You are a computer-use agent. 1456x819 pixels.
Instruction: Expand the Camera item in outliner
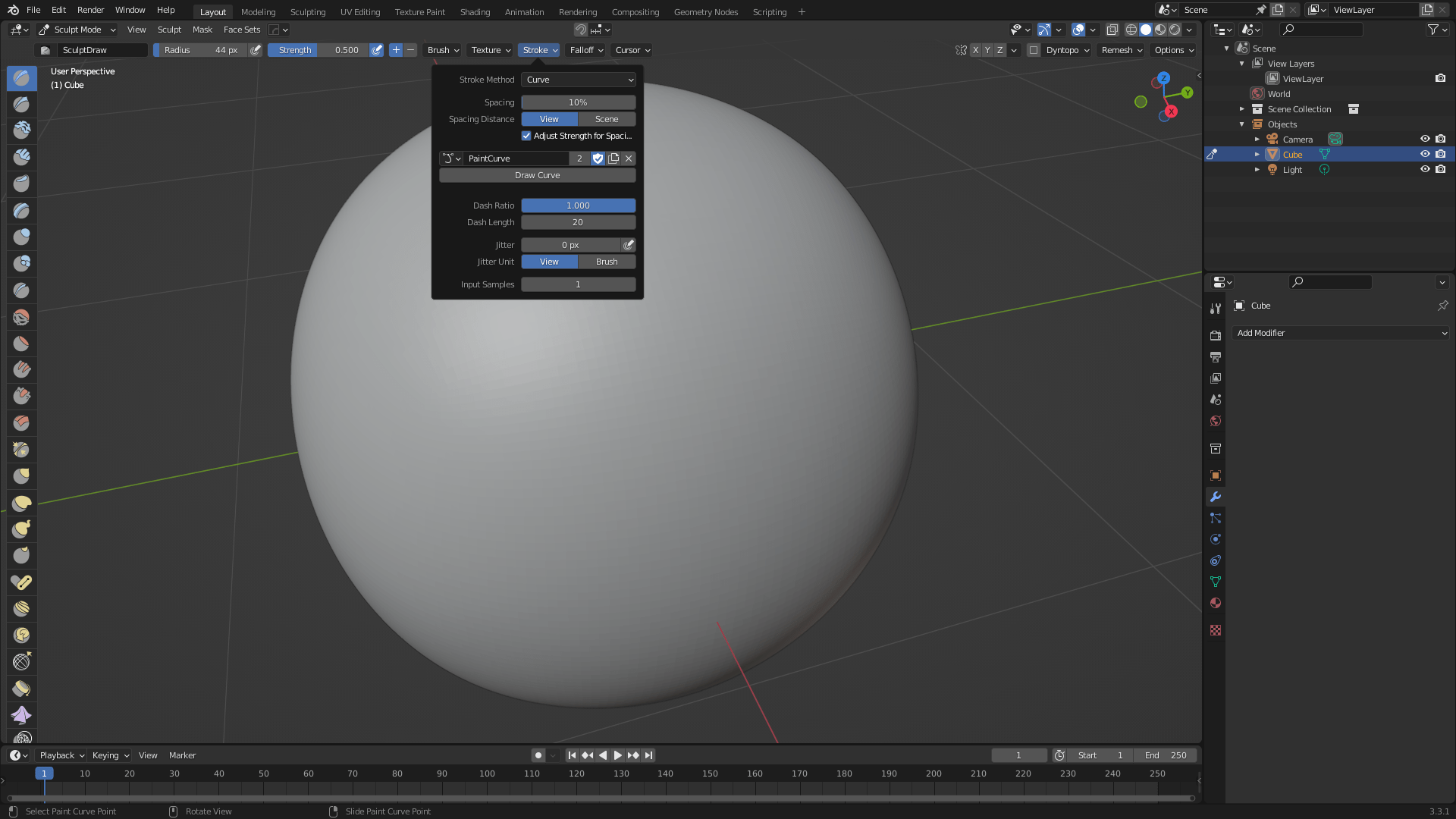coord(1257,140)
